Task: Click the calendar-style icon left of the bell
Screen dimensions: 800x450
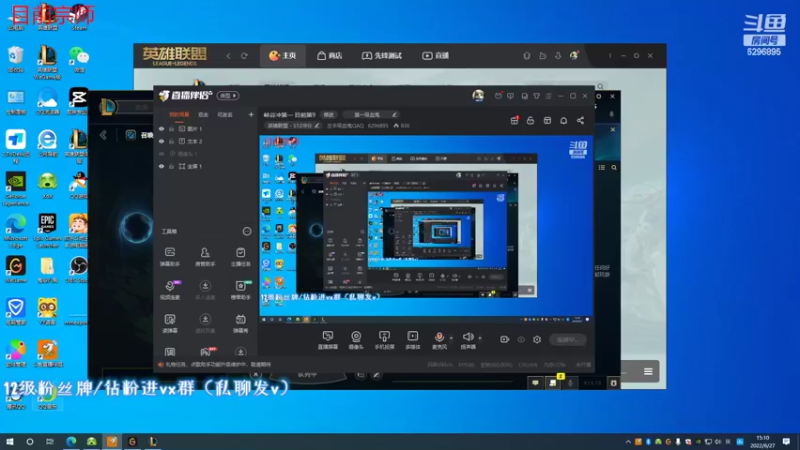Action: [x=547, y=120]
